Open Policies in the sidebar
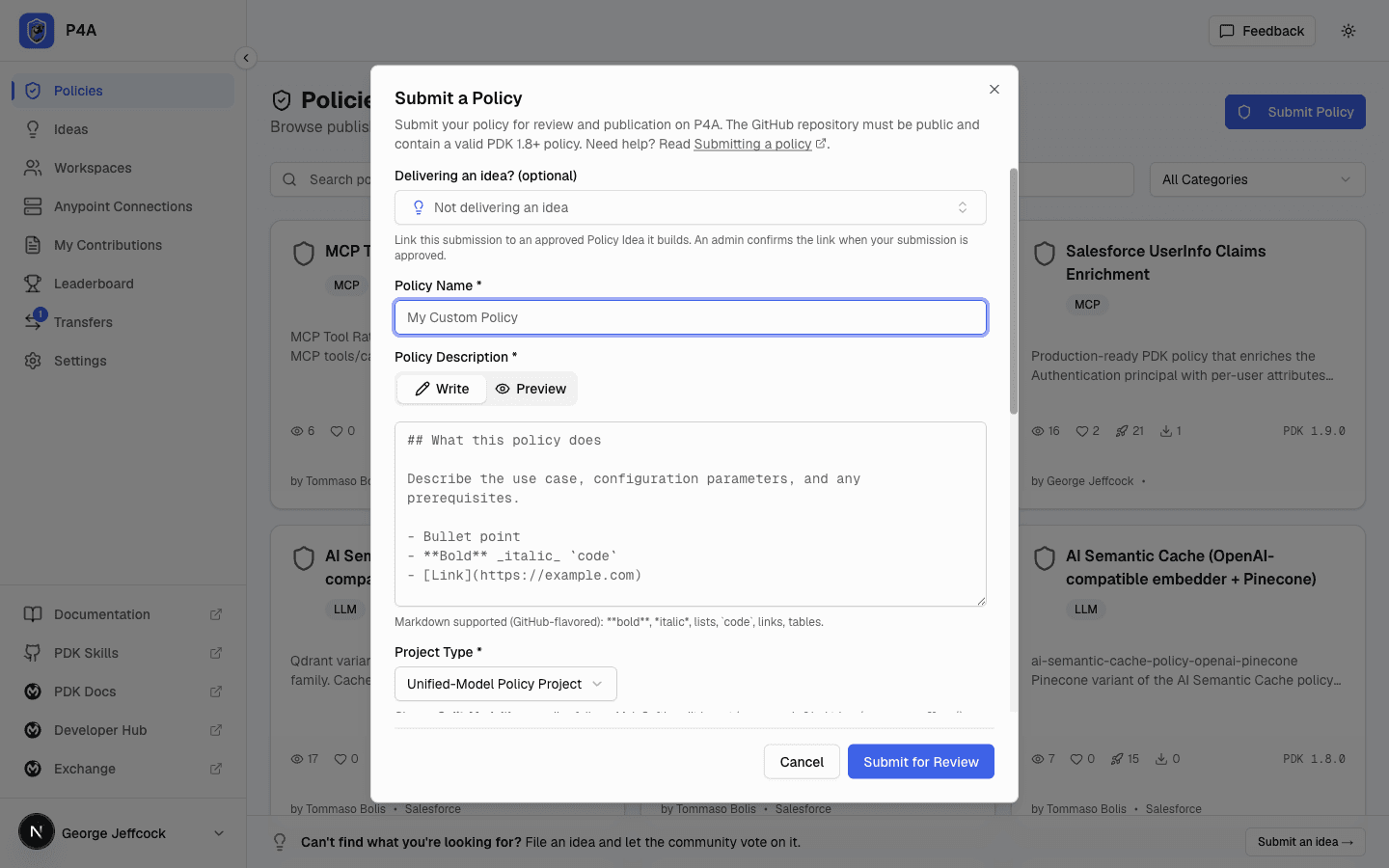 [123, 91]
